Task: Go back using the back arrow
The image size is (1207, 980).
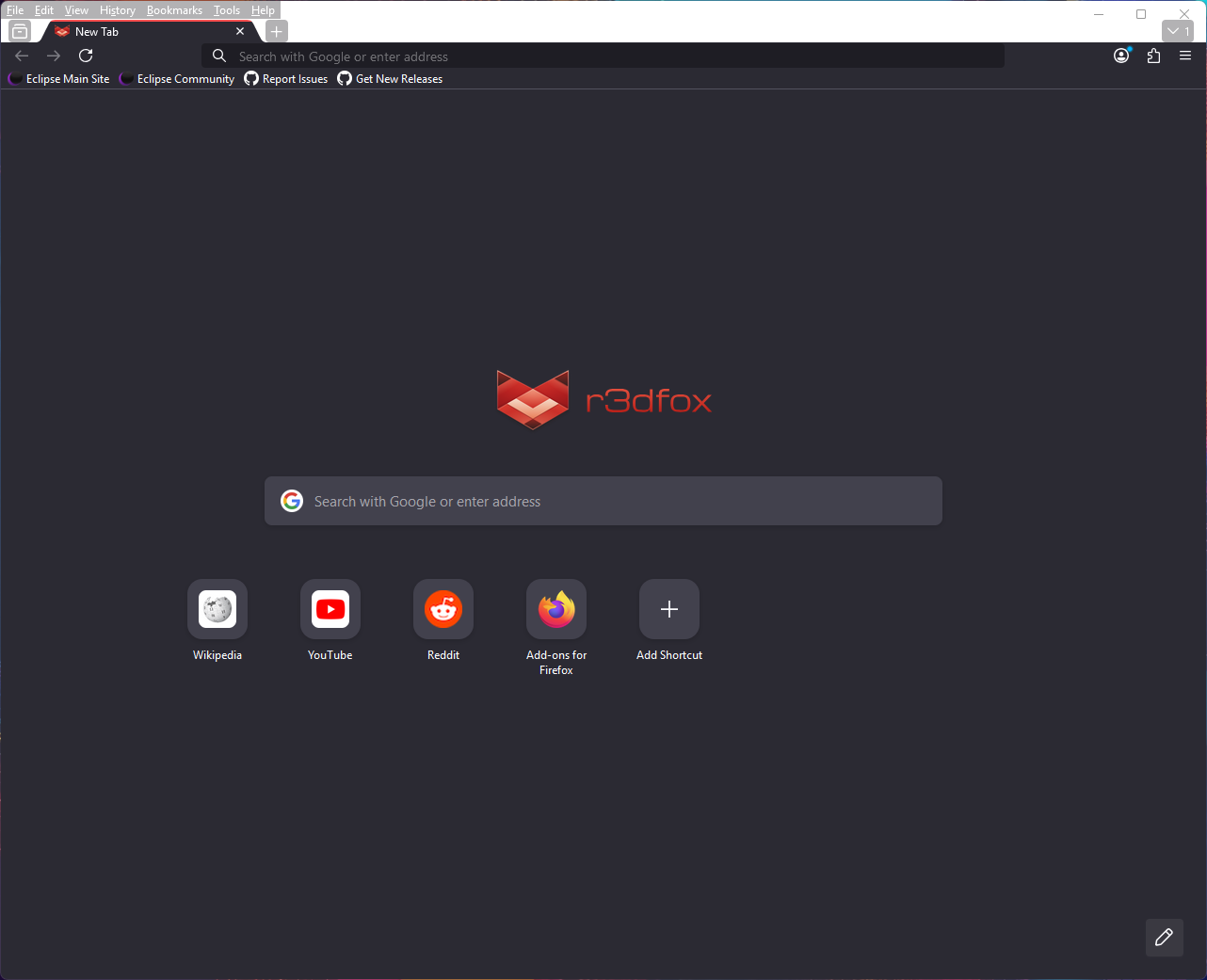Action: pos(22,56)
